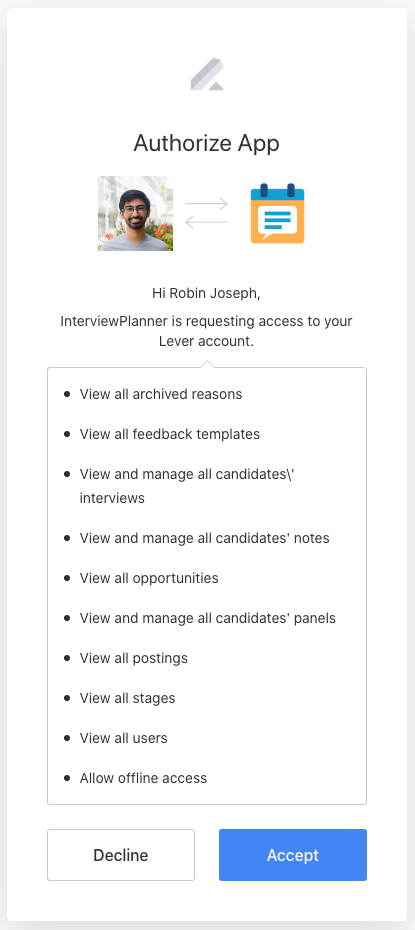Click the candidates' panels permission item
The width and height of the screenshot is (415, 930).
(x=208, y=618)
